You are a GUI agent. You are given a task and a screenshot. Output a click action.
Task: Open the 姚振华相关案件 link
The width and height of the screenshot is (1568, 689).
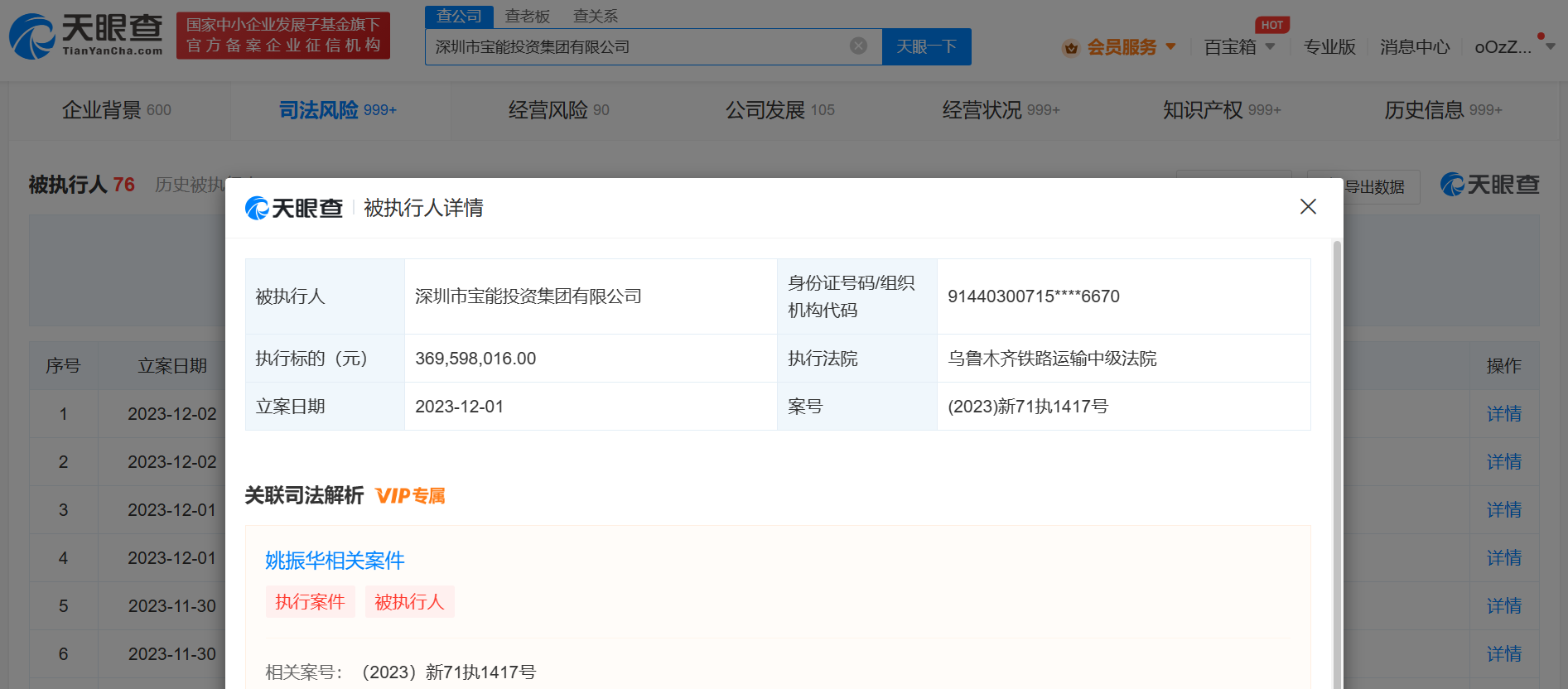pos(335,561)
